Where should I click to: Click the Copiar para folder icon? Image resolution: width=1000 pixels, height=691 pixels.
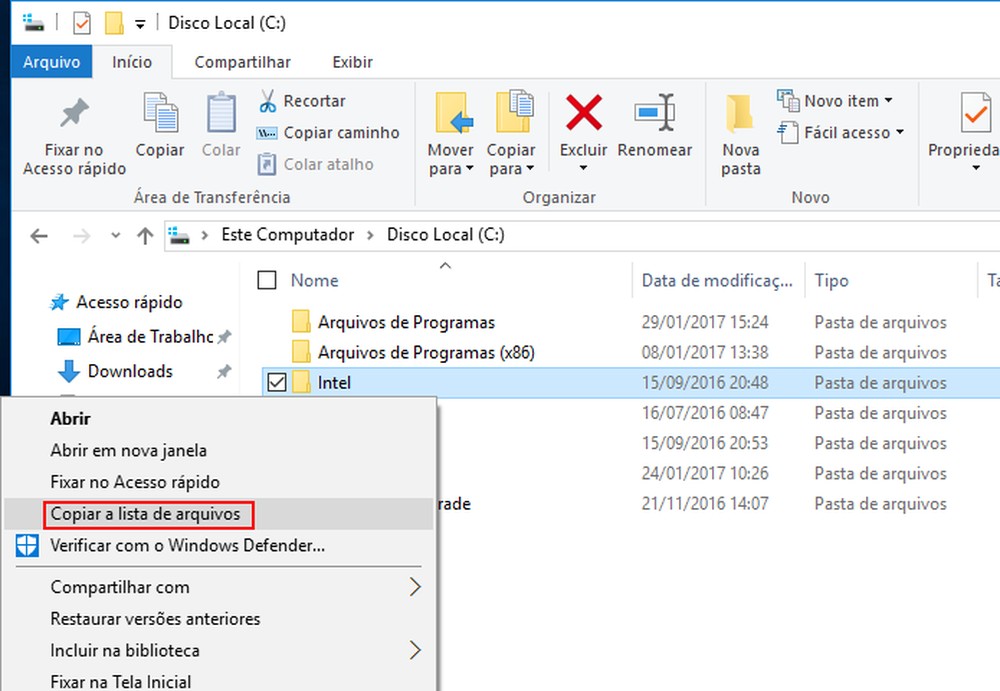[514, 112]
